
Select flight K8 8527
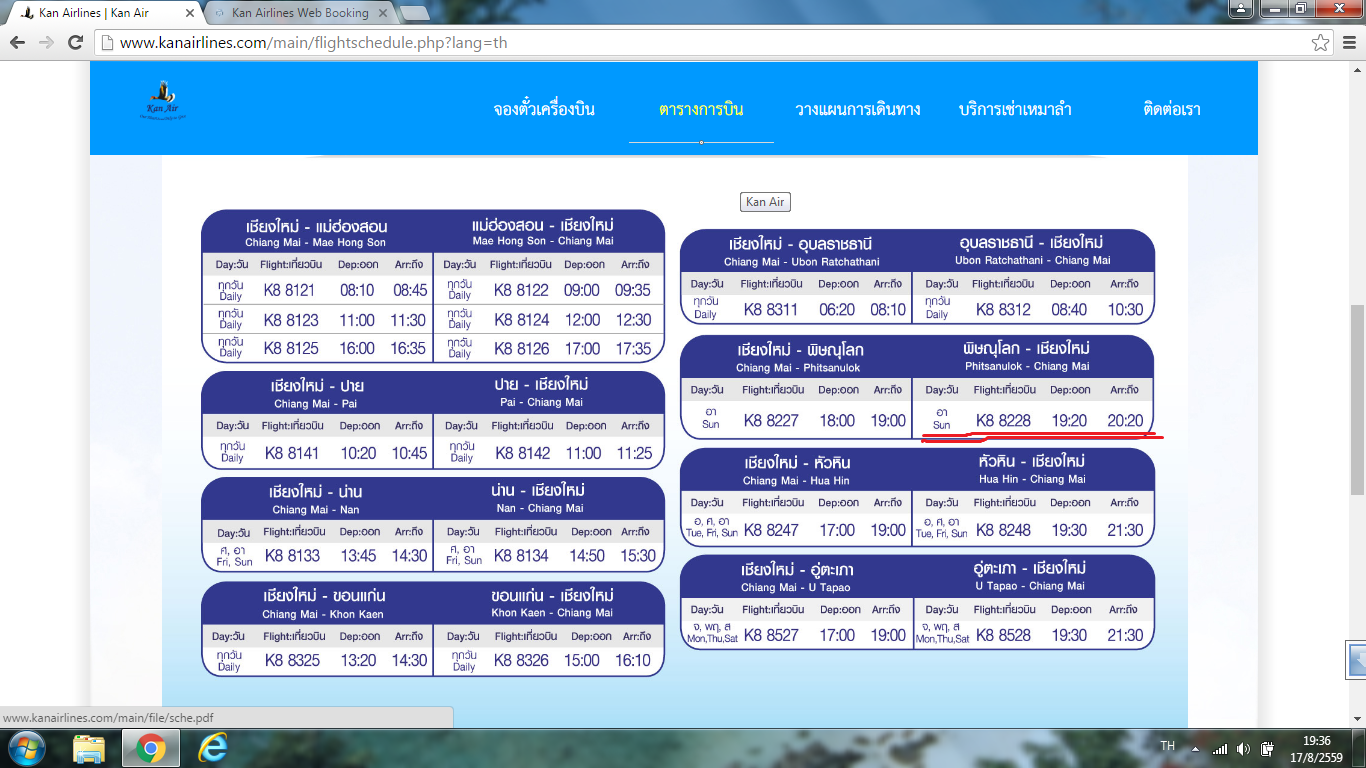click(771, 635)
